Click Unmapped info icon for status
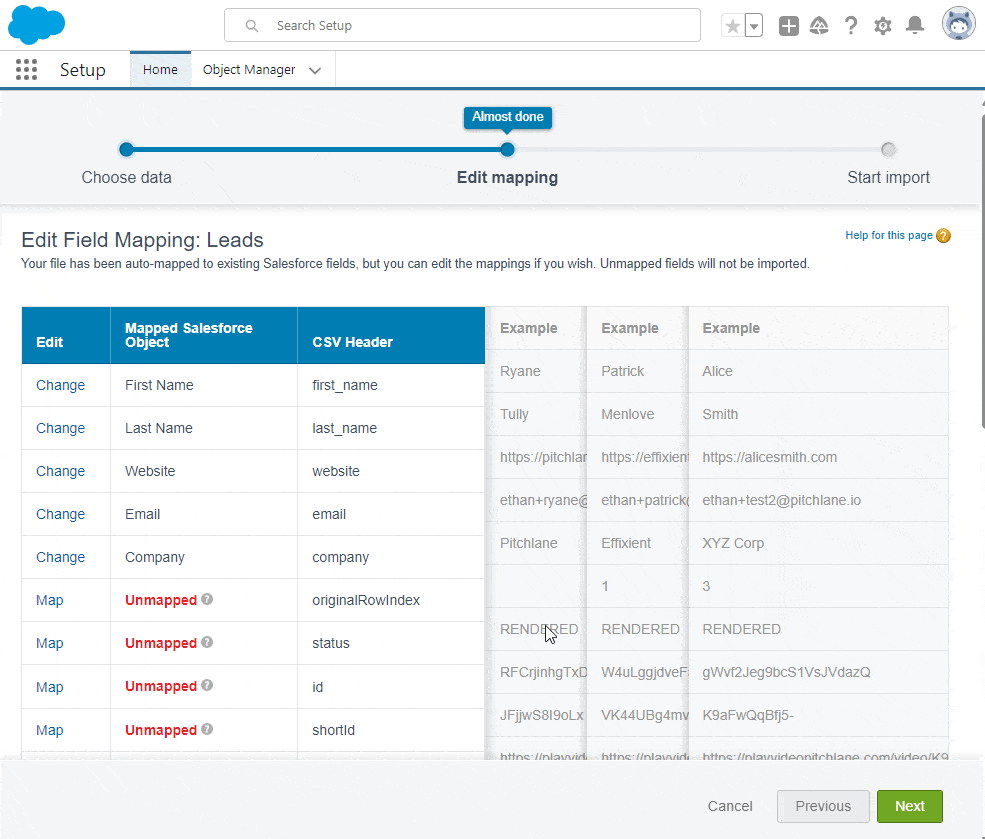Image resolution: width=985 pixels, height=839 pixels. [x=207, y=642]
